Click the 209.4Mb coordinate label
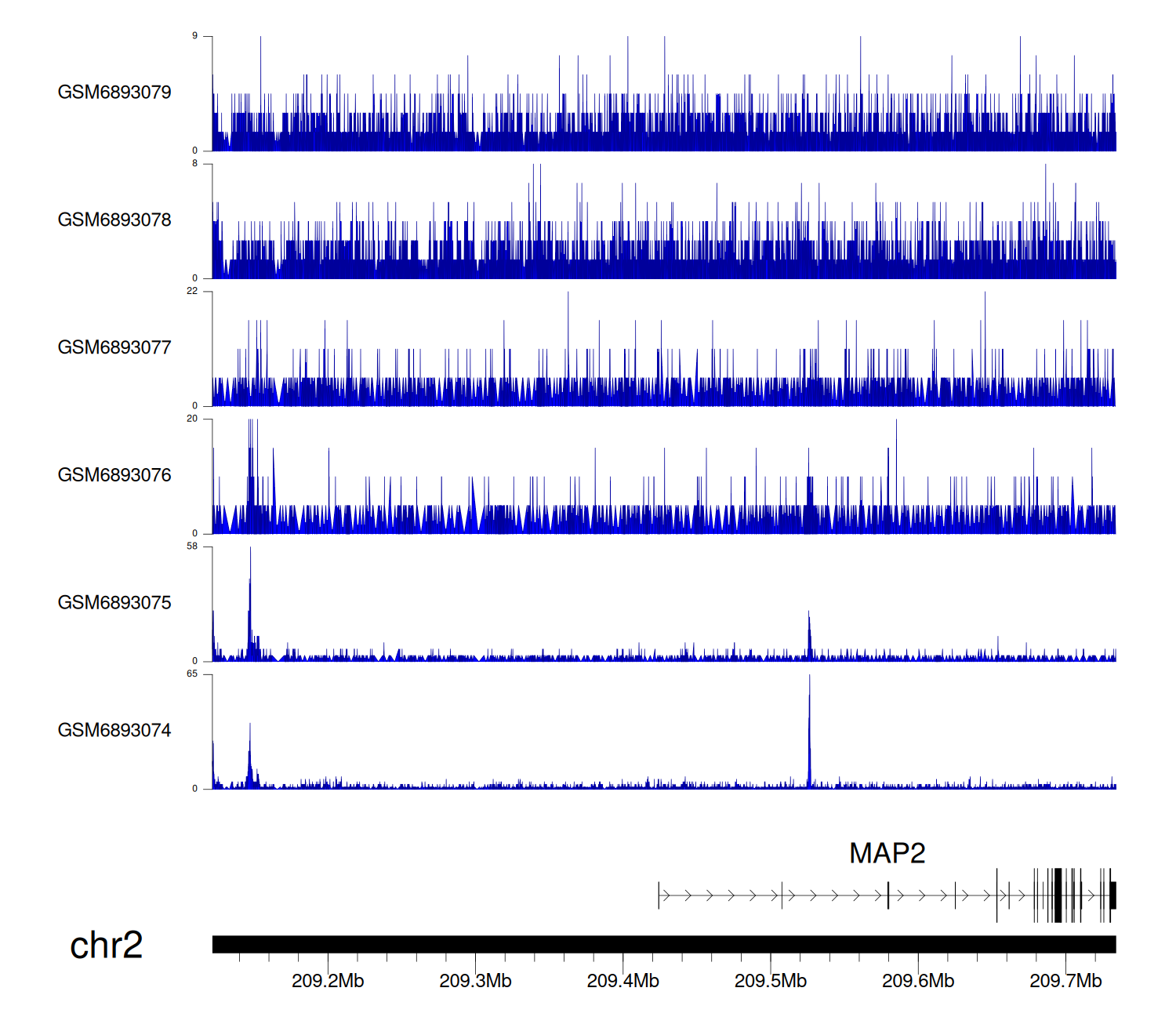The image size is (1176, 1035). (x=622, y=981)
